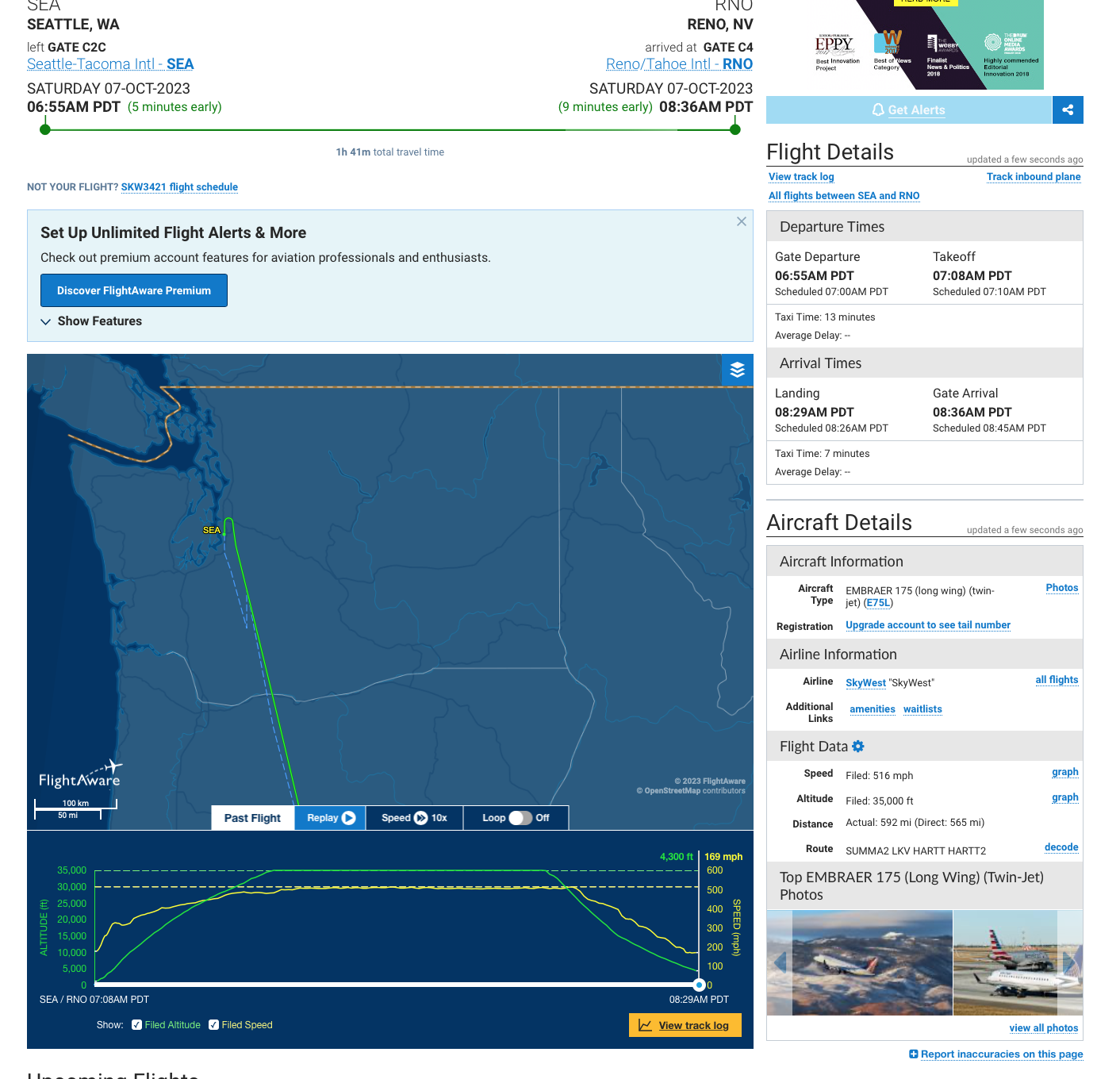The width and height of the screenshot is (1120, 1079).
Task: Decode the SUMMA2 route
Action: (1061, 847)
